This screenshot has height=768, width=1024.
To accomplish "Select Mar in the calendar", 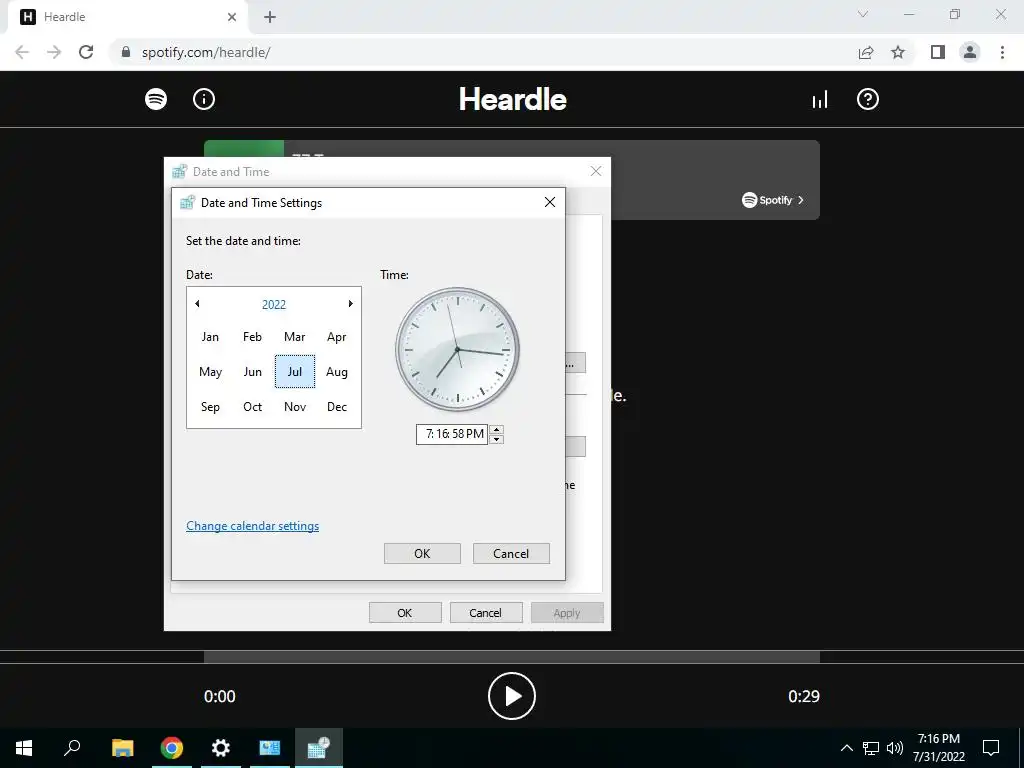I will [295, 337].
